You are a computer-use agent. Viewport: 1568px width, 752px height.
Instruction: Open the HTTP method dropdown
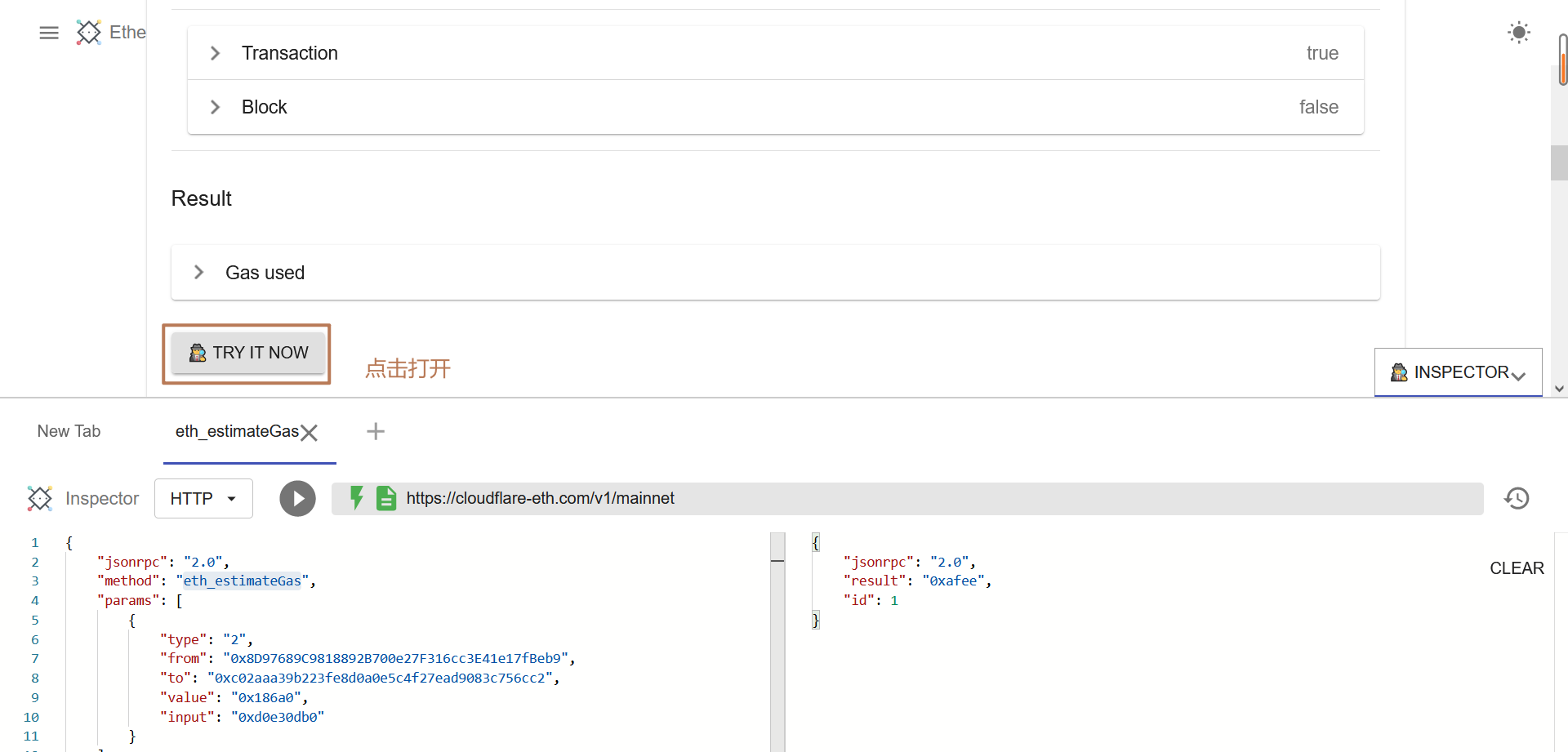(203, 498)
